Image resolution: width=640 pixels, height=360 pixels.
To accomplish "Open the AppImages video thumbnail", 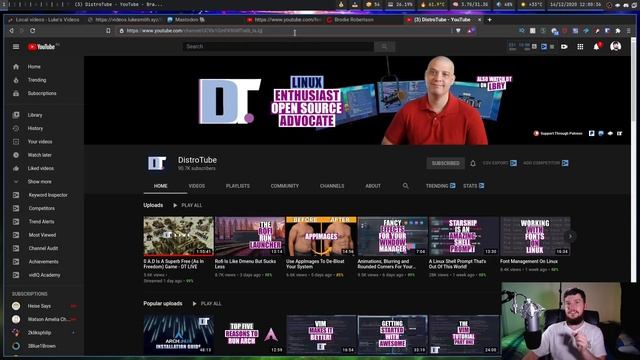I will point(321,236).
